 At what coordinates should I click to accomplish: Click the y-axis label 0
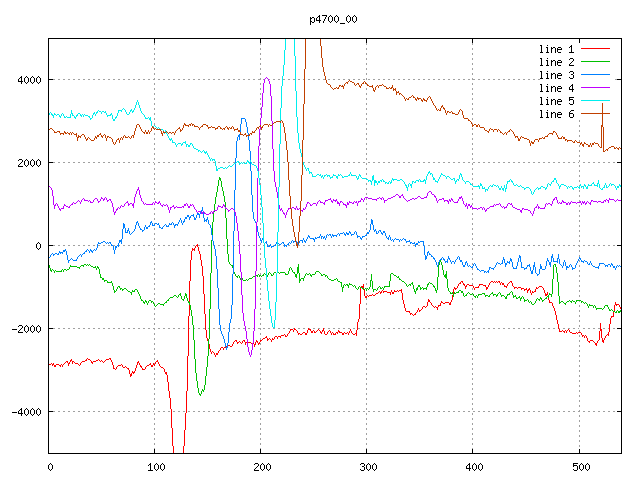pos(38,246)
